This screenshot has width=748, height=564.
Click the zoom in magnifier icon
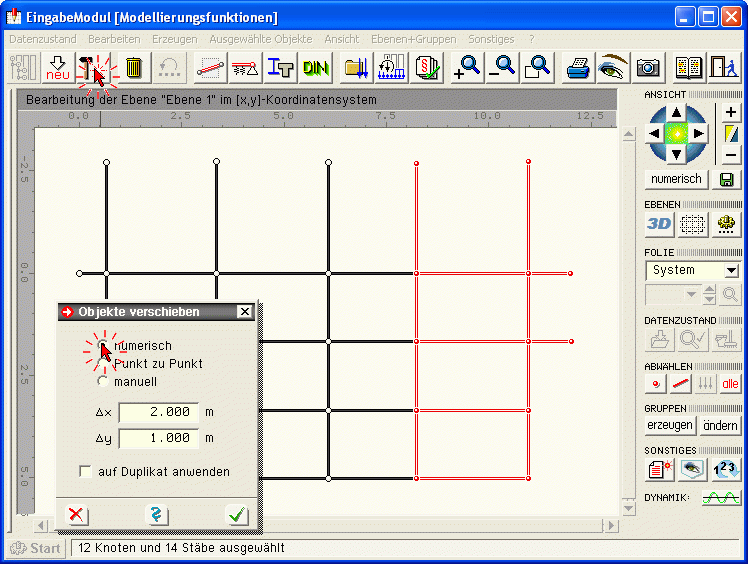pyautogui.click(x=466, y=67)
